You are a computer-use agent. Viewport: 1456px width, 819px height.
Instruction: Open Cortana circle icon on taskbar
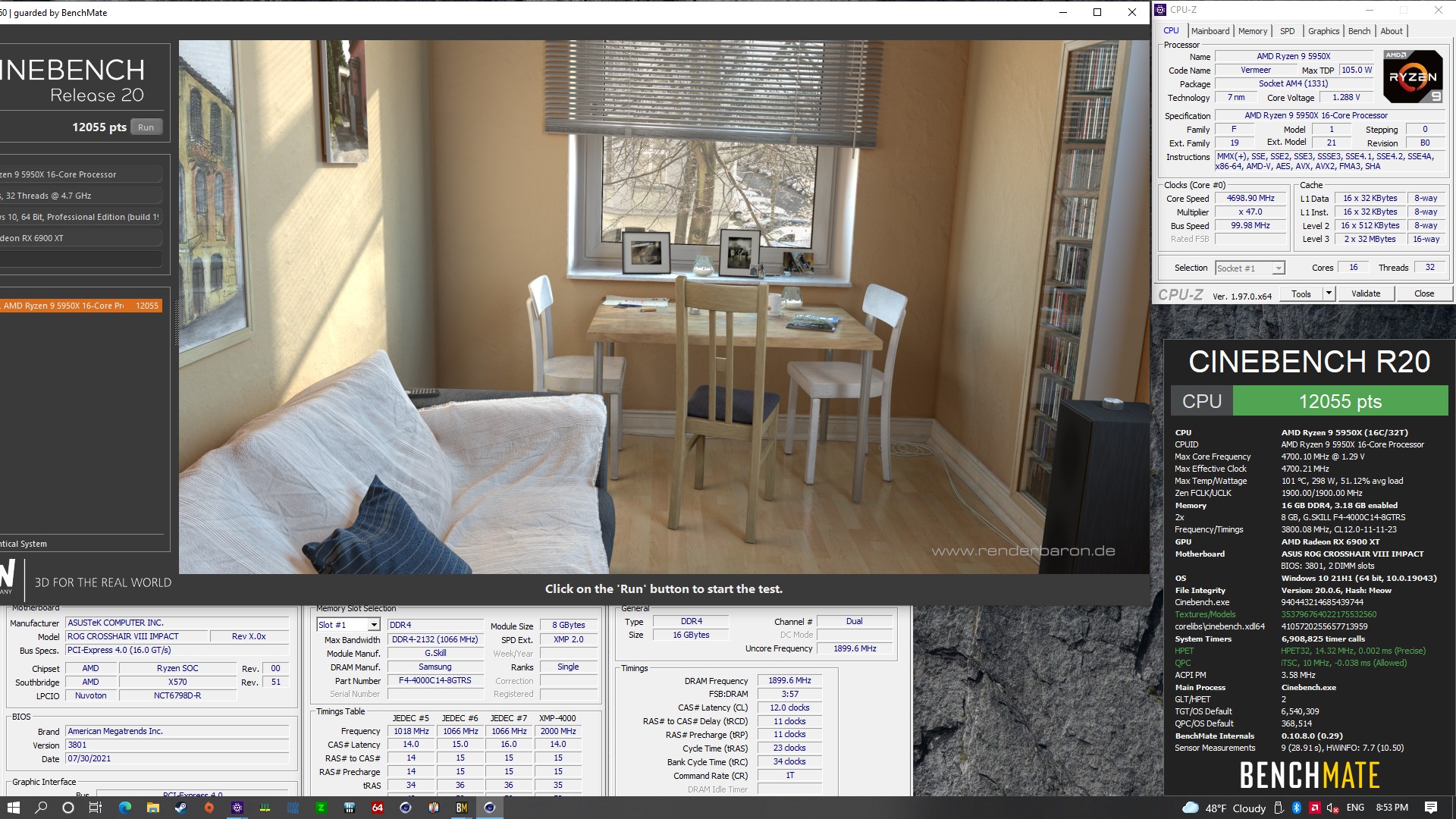[x=68, y=808]
